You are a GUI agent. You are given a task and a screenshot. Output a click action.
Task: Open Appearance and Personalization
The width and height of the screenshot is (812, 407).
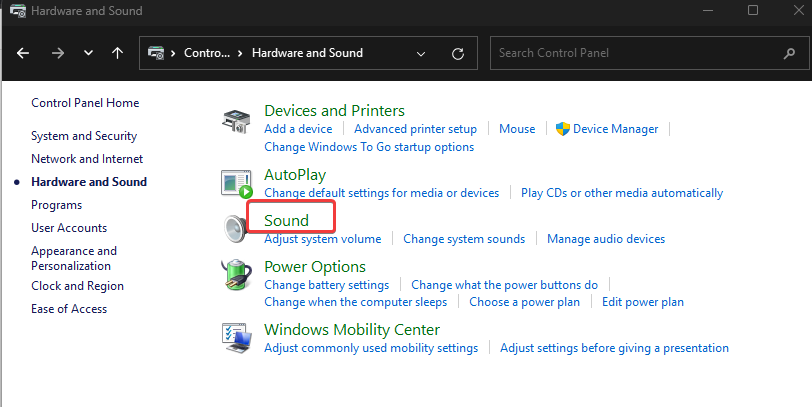tap(74, 258)
